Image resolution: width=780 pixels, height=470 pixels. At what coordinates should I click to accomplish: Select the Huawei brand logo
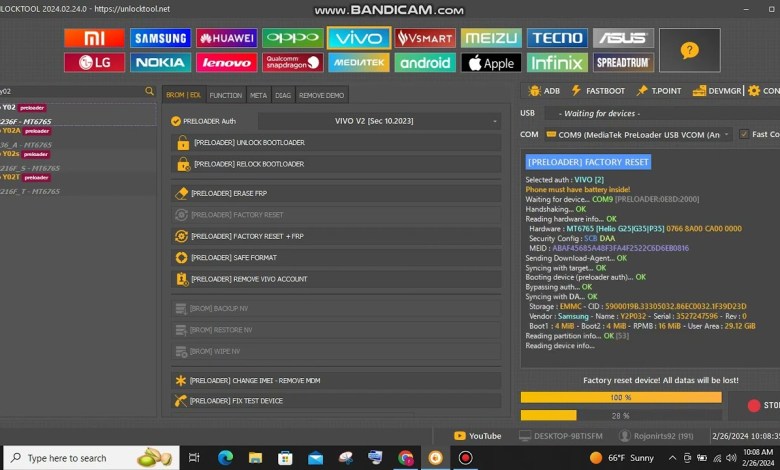coord(226,38)
